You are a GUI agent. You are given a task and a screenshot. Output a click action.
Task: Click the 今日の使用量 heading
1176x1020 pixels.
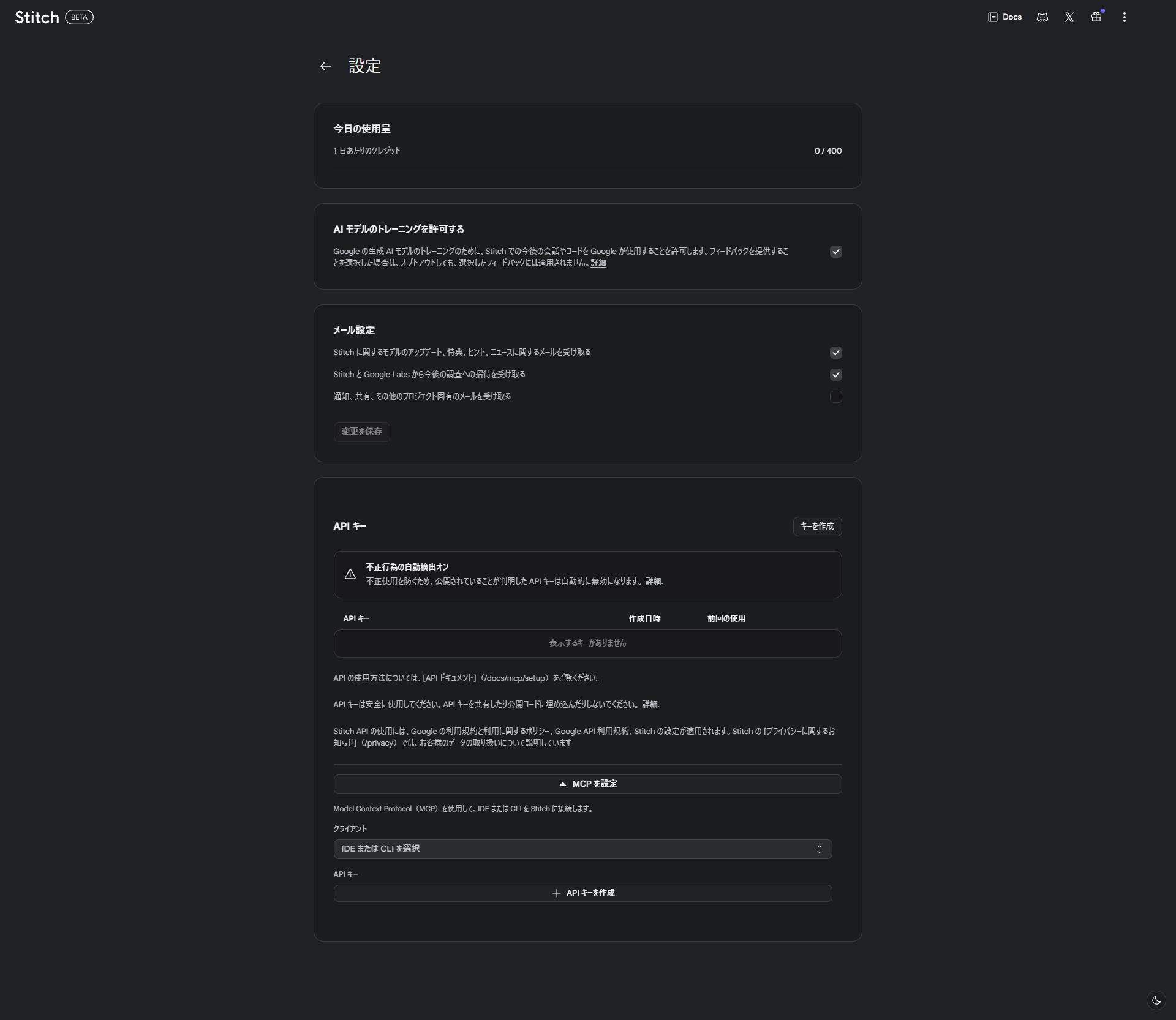pyautogui.click(x=362, y=129)
